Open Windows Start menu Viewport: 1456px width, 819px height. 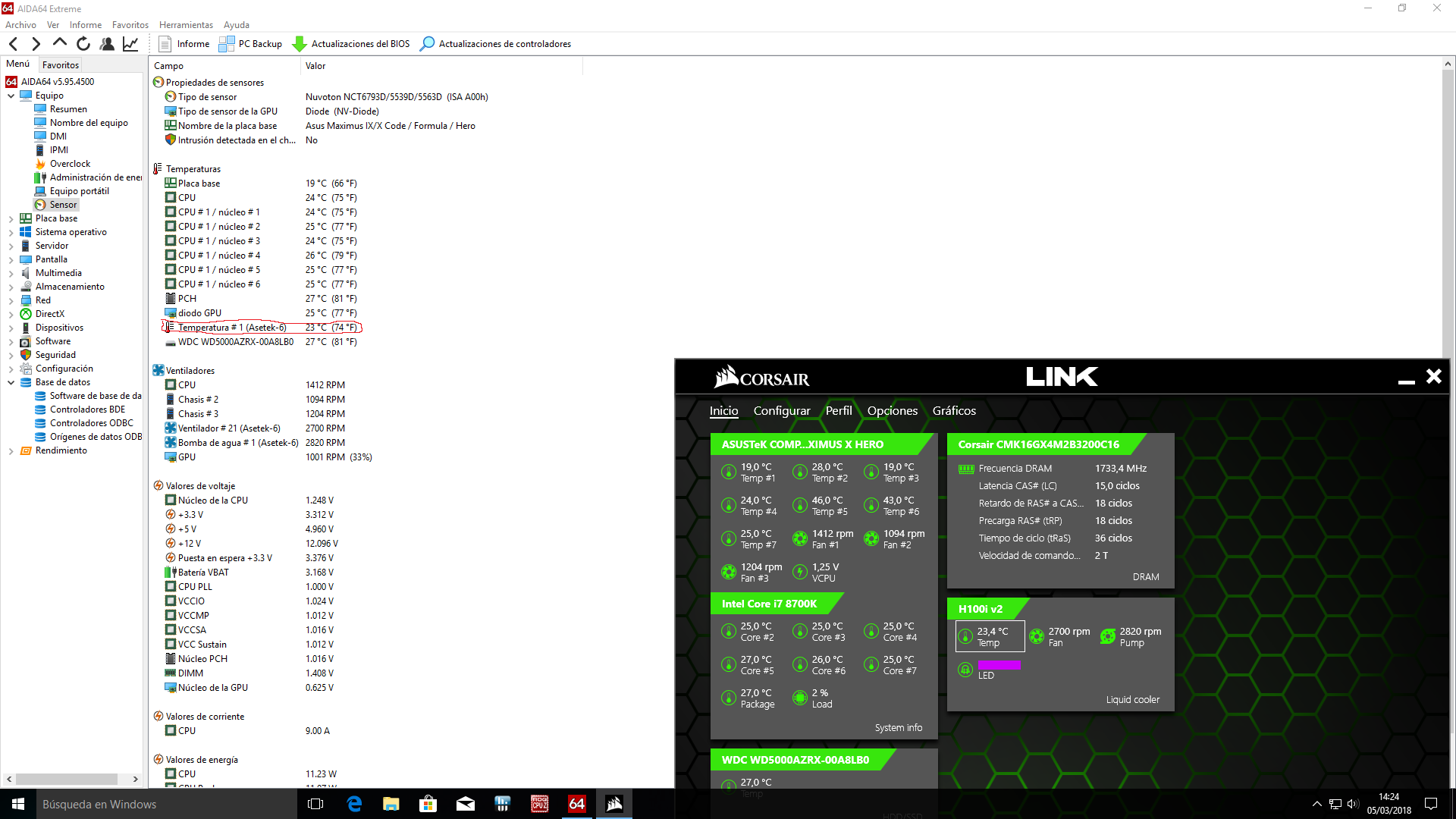tap(18, 804)
